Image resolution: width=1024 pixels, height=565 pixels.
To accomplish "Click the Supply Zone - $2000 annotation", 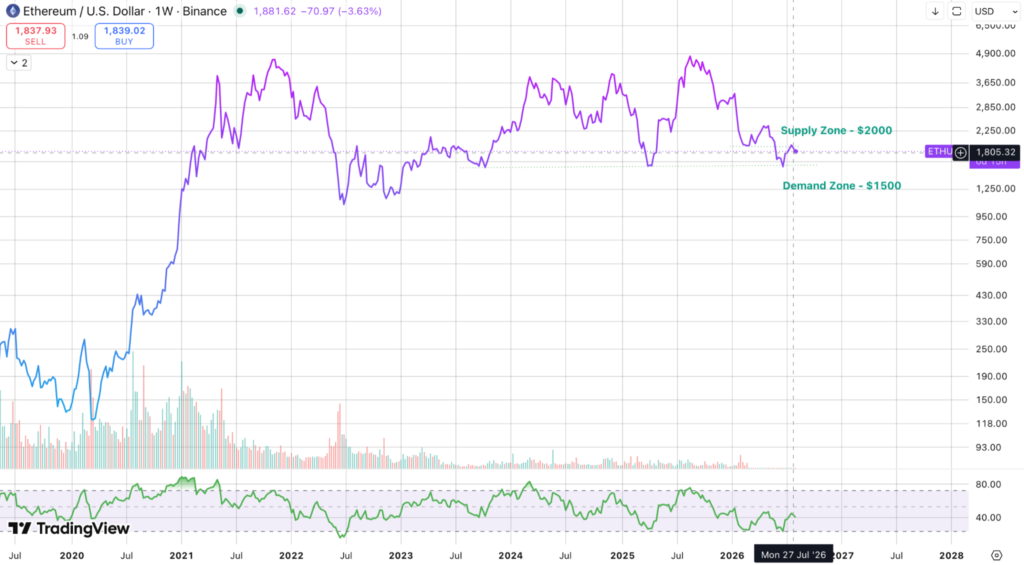I will click(836, 130).
